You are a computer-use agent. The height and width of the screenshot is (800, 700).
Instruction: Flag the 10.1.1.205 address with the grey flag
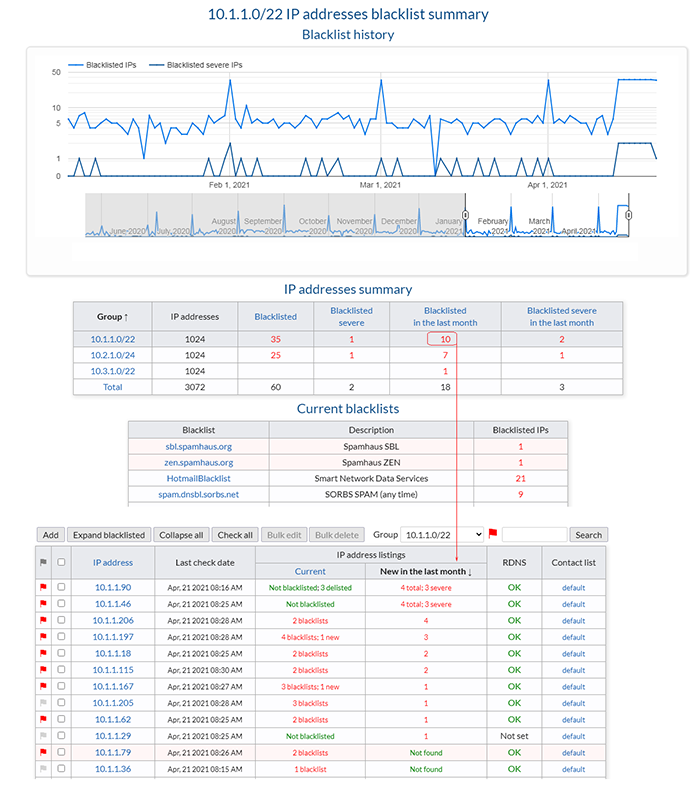(x=43, y=703)
